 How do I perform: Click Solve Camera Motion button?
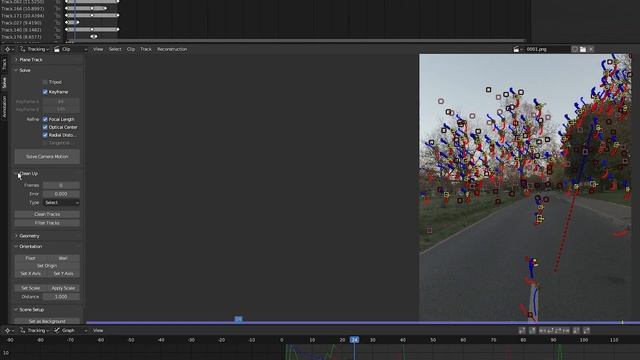(x=47, y=157)
